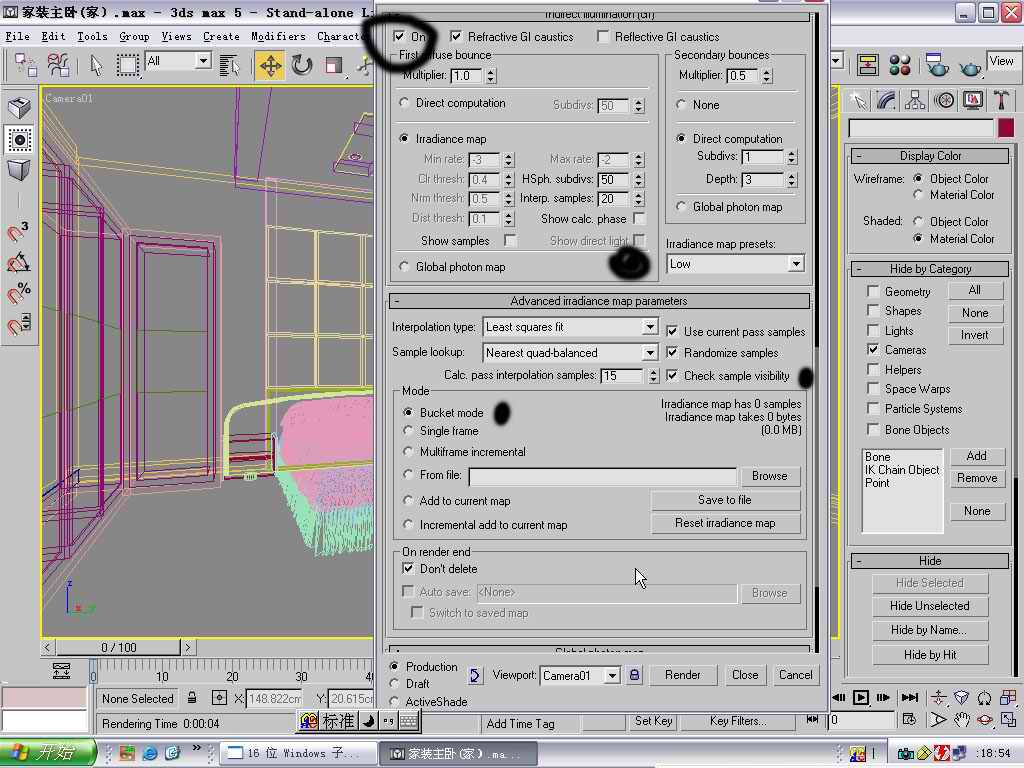Toggle Check sample visibility checkbox
This screenshot has height=768, width=1024.
(x=672, y=376)
